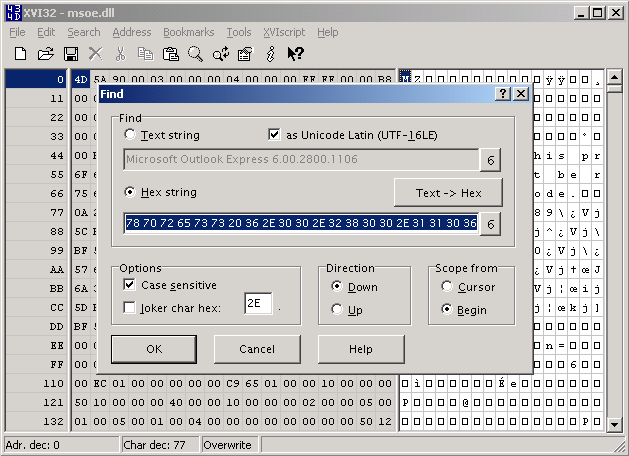Click the Open file folder icon
The width and height of the screenshot is (629, 456).
[45, 53]
